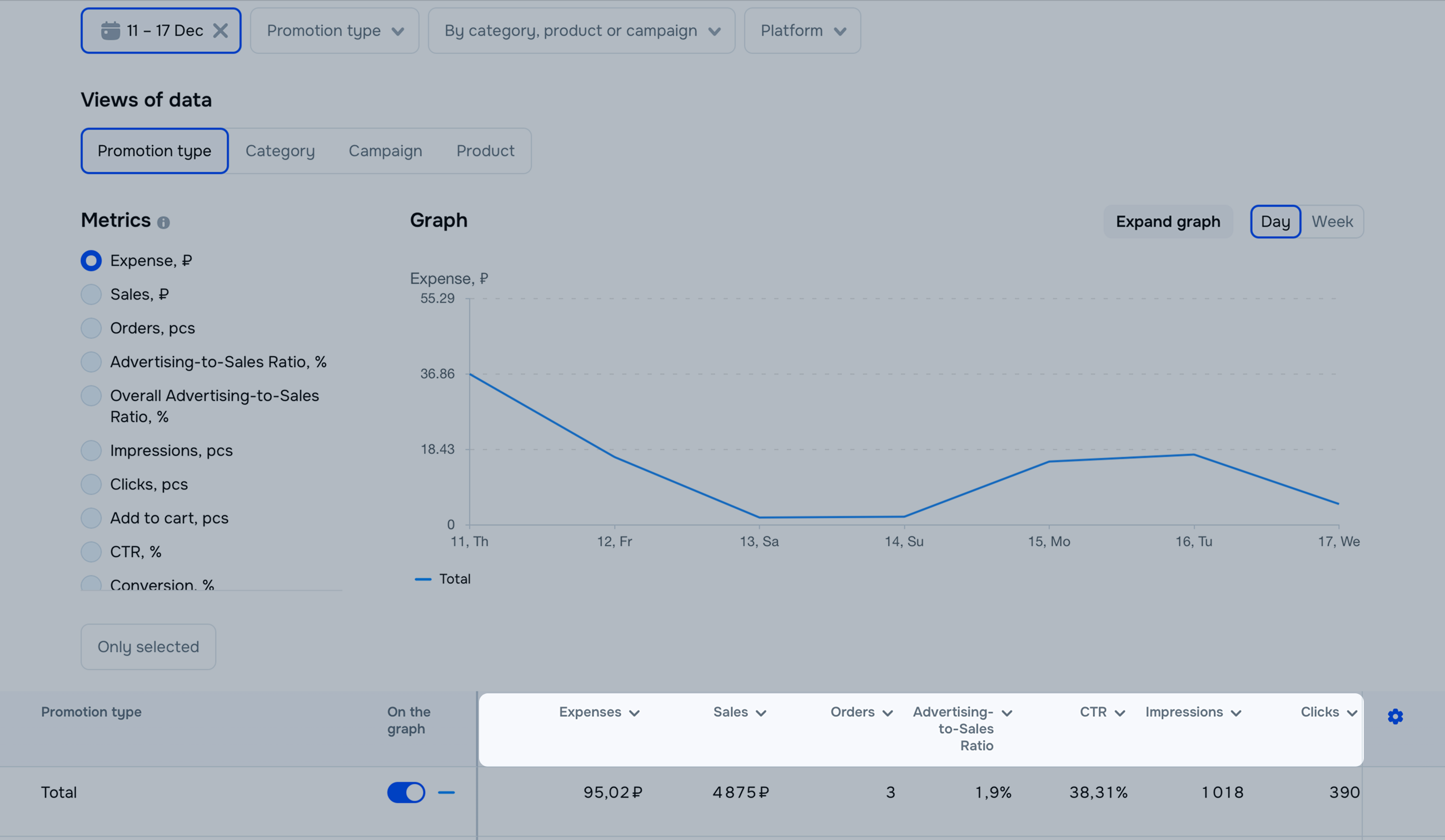Click the Metrics info icon
Image resolution: width=1445 pixels, height=840 pixels.
coord(163,222)
